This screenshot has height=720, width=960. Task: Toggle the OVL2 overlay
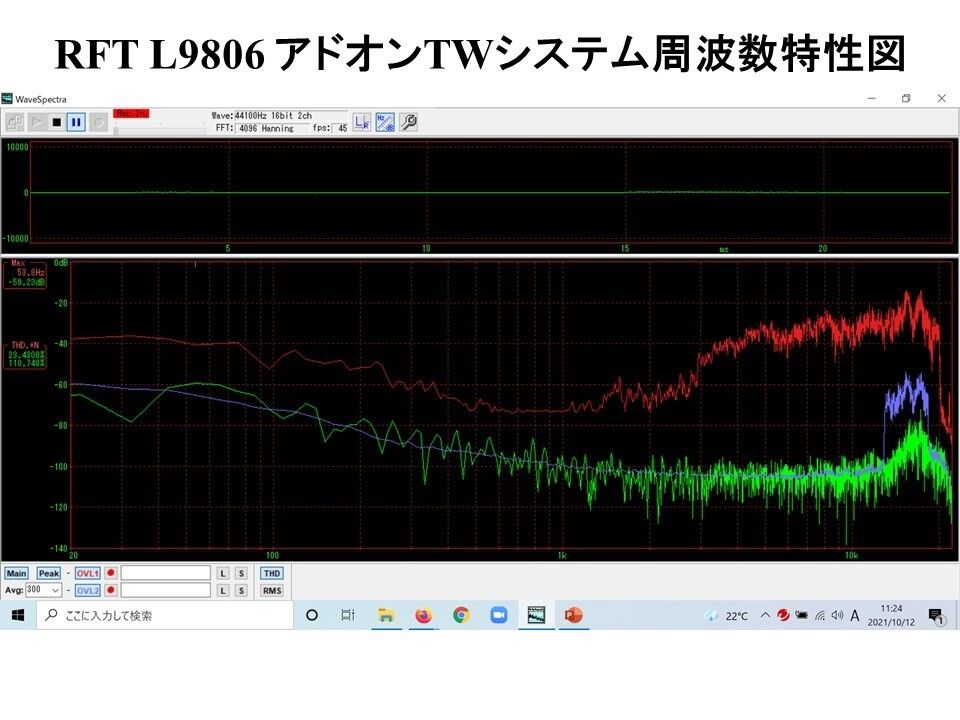[88, 591]
